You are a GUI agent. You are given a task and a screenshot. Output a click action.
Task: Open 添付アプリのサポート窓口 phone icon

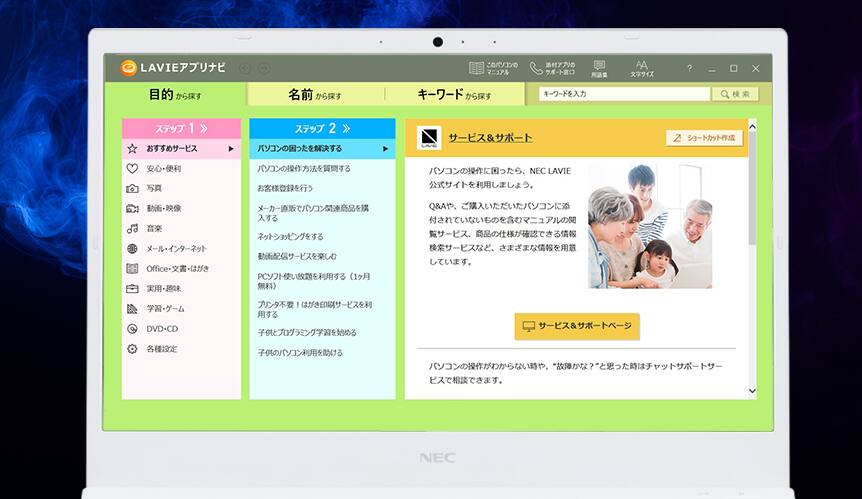pyautogui.click(x=535, y=68)
